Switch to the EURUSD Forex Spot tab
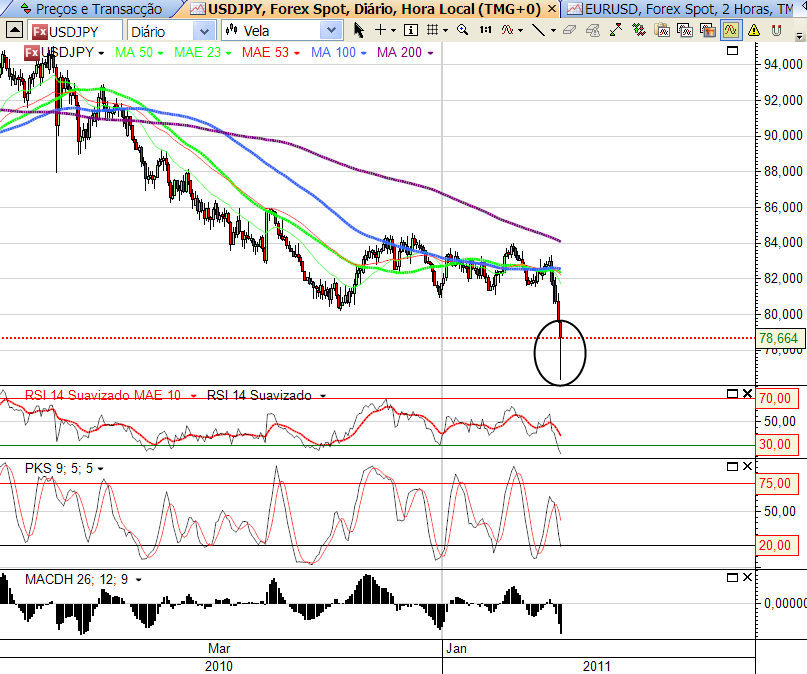Screen dimensions: 807x674 [x=682, y=9]
